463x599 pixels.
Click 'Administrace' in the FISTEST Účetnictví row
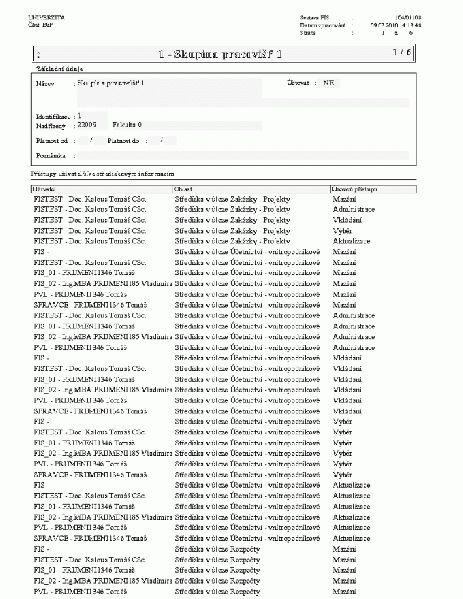[x=354, y=316]
